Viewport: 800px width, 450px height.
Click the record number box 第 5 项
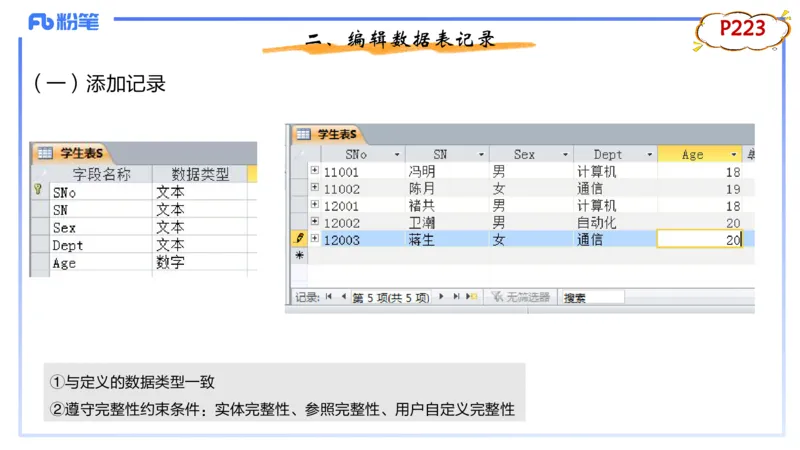[x=391, y=297]
